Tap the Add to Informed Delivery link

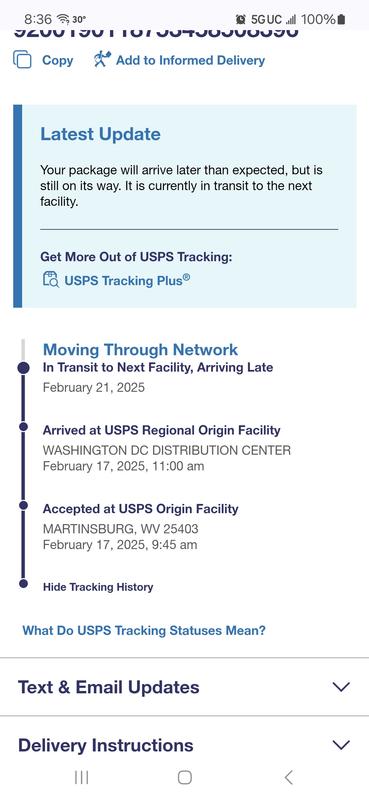pos(190,60)
